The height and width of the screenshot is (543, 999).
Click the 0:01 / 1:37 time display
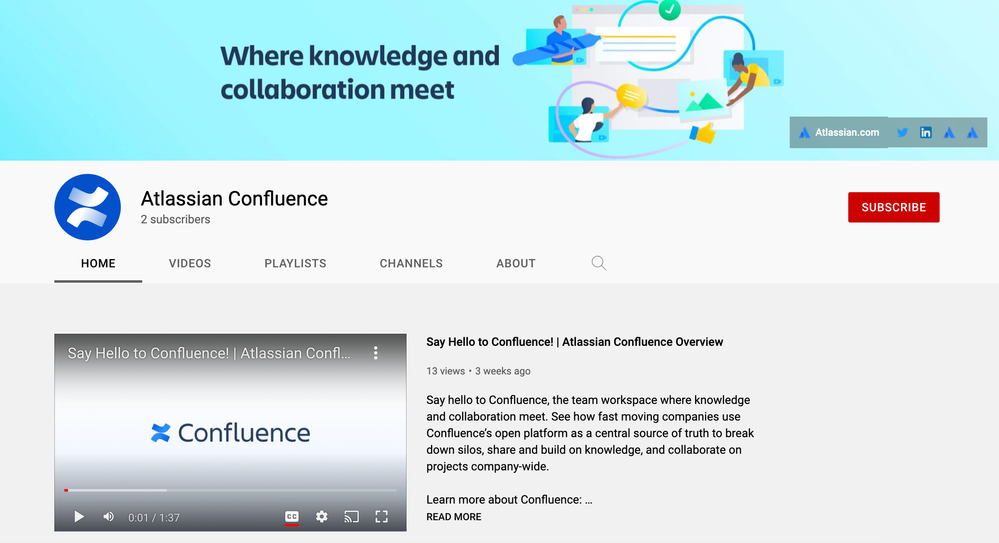154,518
